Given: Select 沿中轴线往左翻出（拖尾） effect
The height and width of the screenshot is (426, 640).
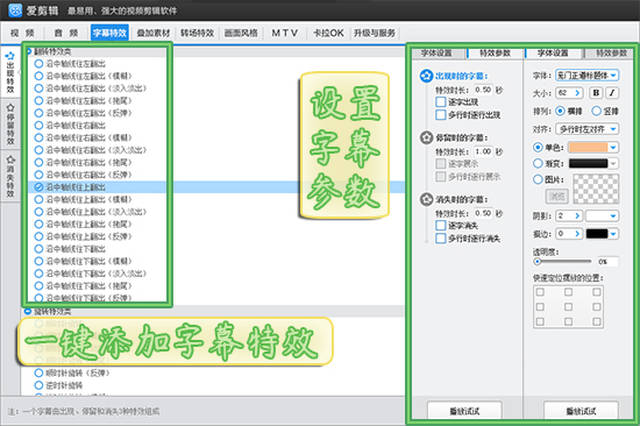Looking at the screenshot, I should point(83,100).
